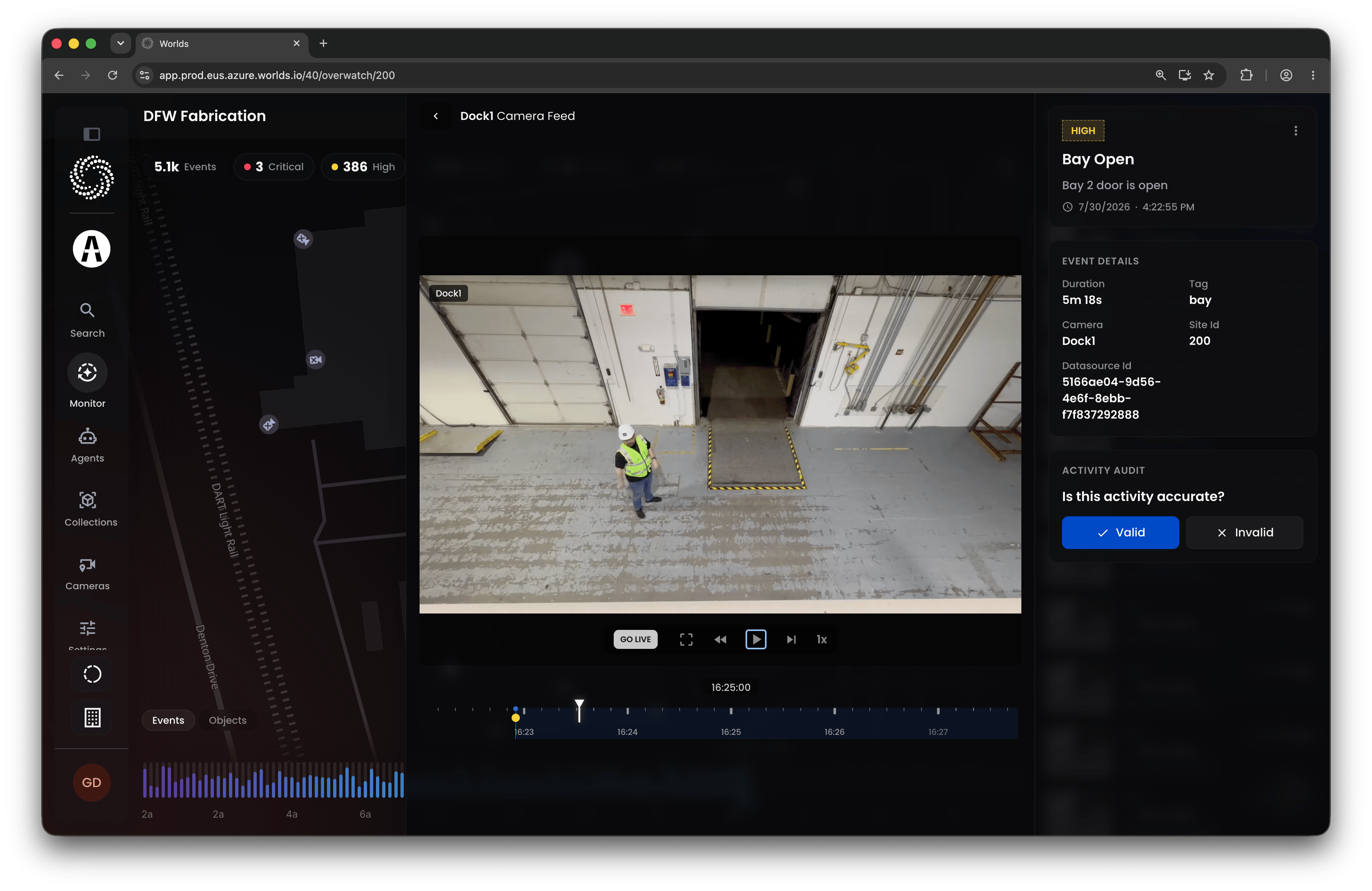Click the timeline playhead marker
The image size is (1372, 891).
pos(579,711)
